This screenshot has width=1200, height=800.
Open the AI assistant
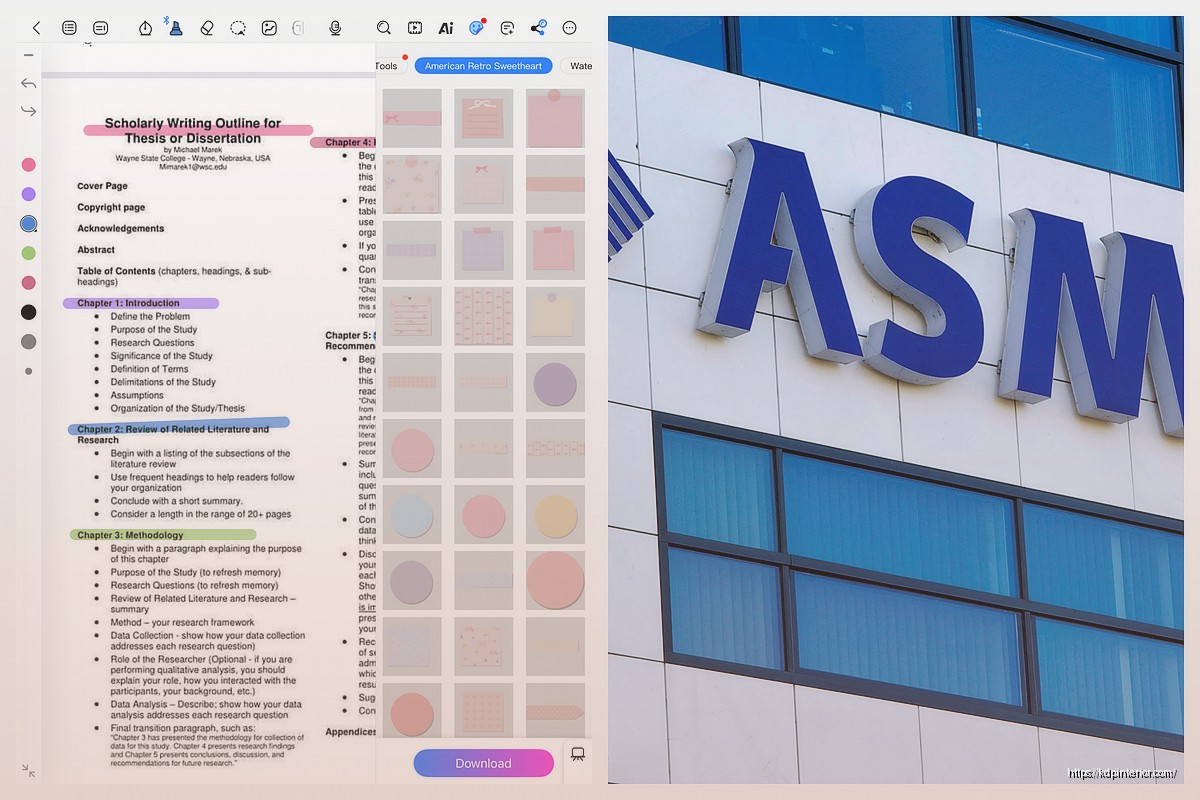pyautogui.click(x=446, y=28)
